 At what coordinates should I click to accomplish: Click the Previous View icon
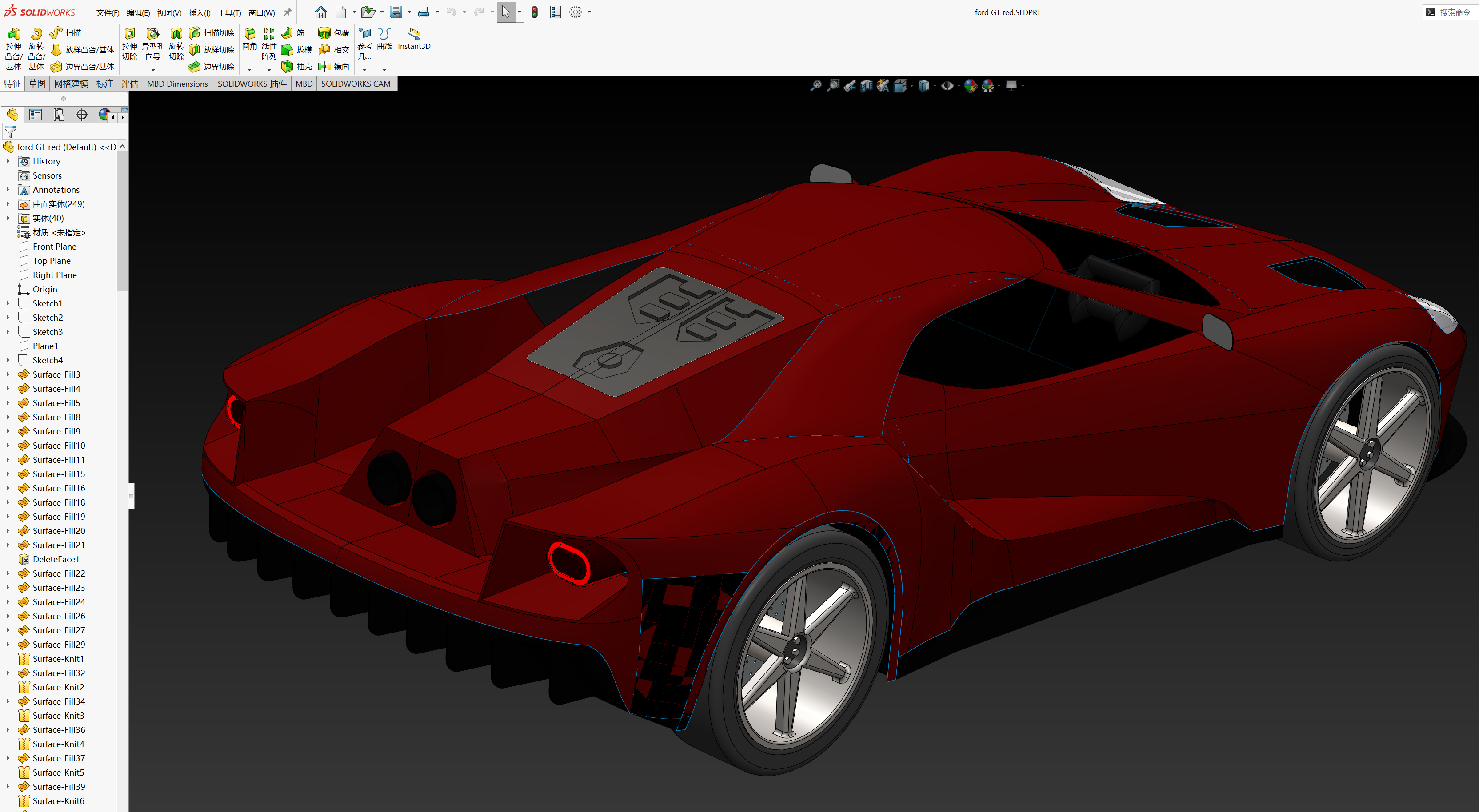pos(850,85)
